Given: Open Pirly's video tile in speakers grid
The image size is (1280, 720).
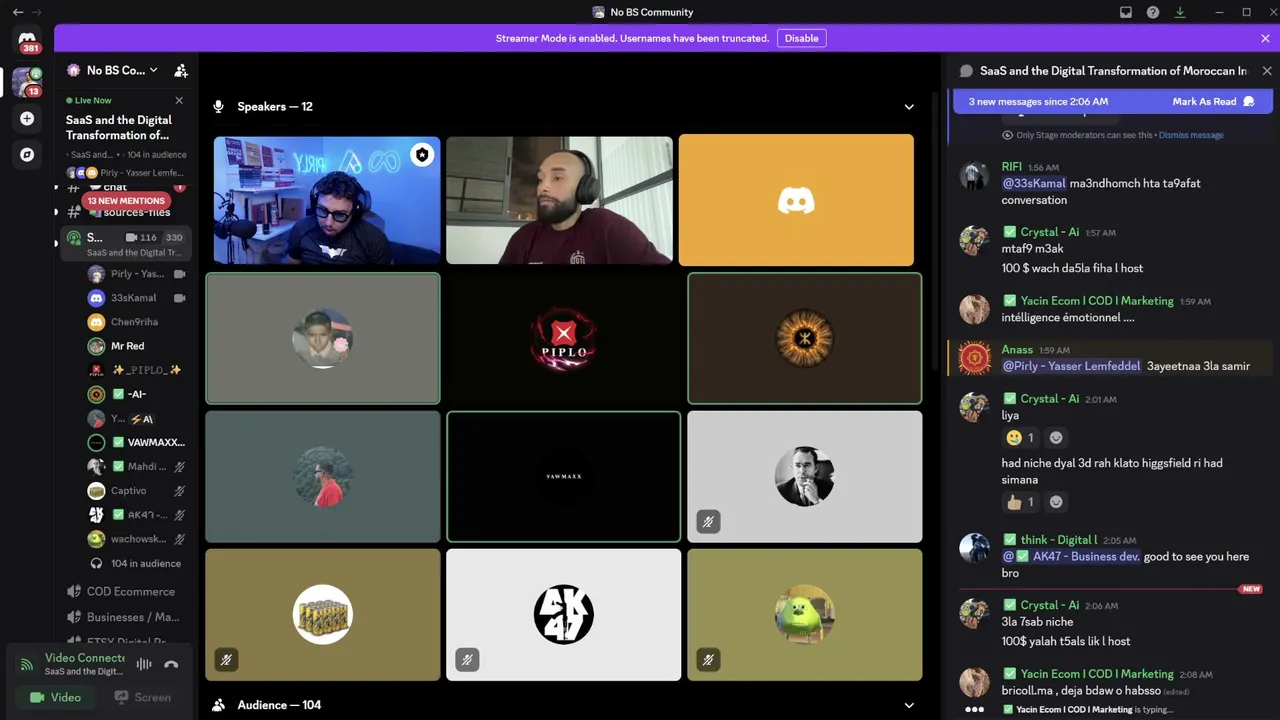Looking at the screenshot, I should pos(327,200).
